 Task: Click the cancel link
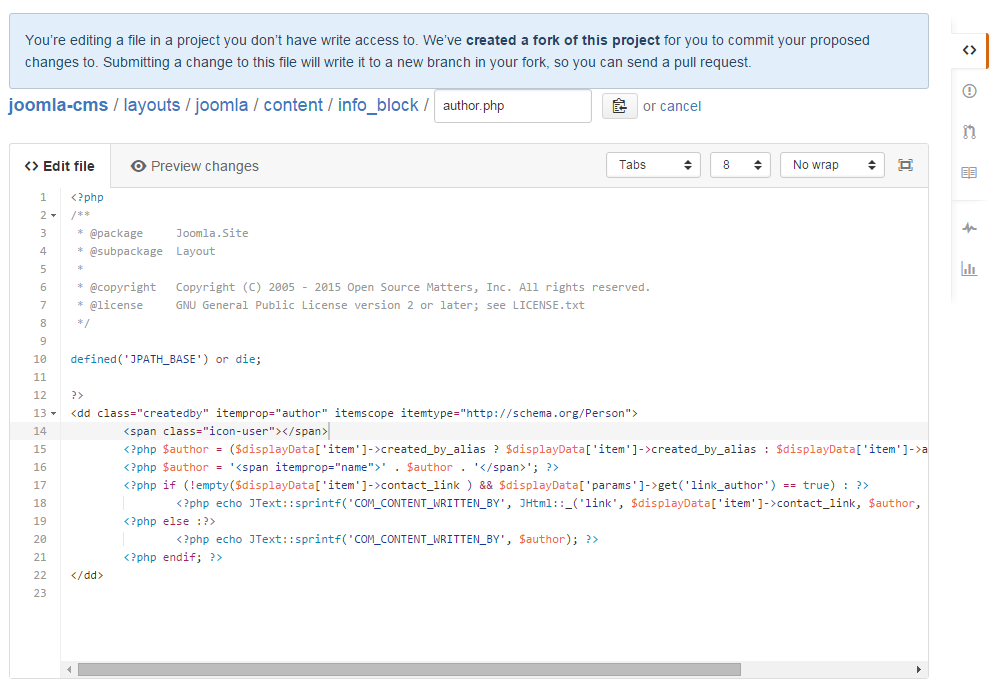pos(680,106)
